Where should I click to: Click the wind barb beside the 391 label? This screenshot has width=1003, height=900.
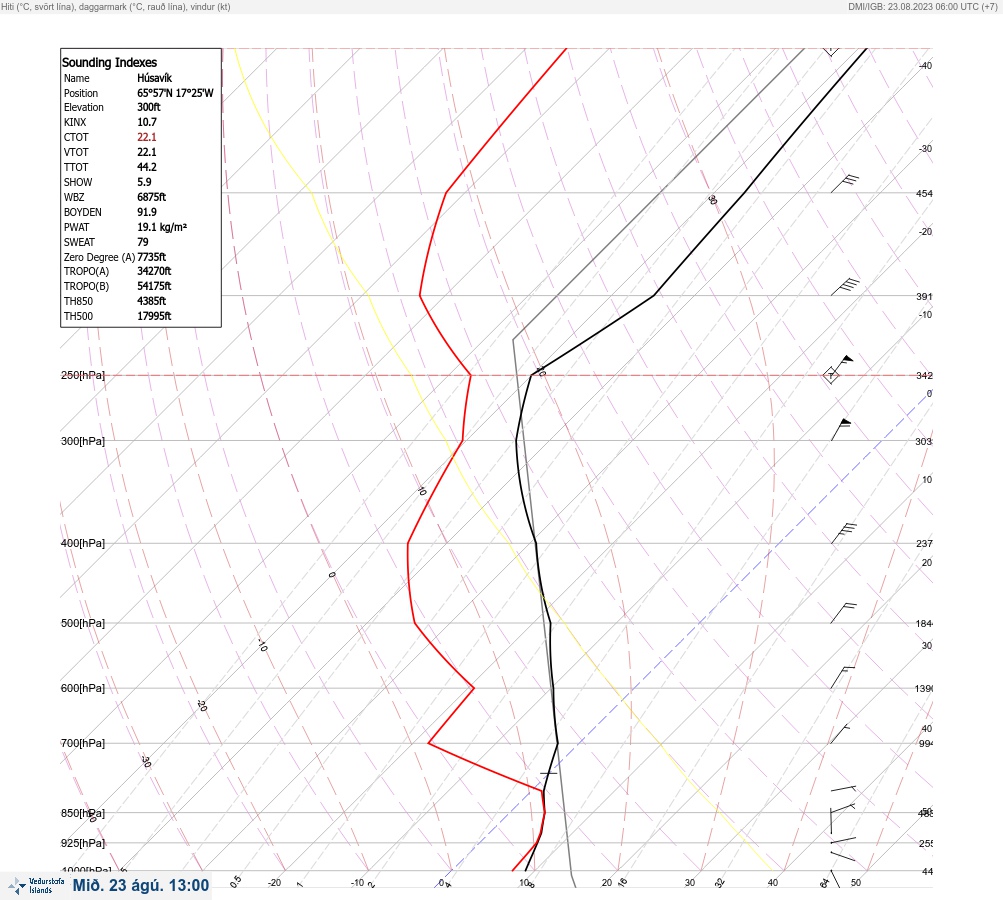844,287
